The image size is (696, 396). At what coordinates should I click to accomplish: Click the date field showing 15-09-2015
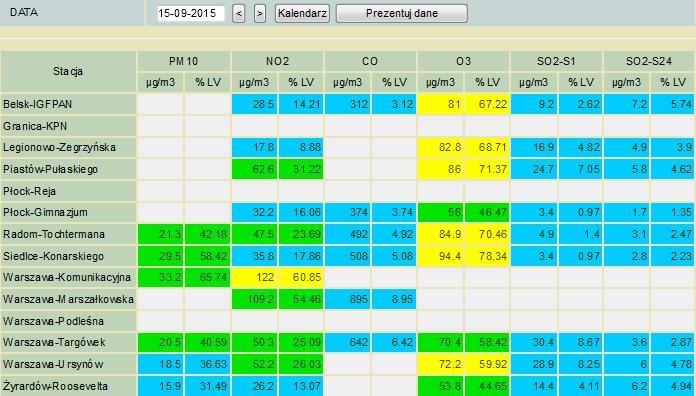tap(190, 13)
